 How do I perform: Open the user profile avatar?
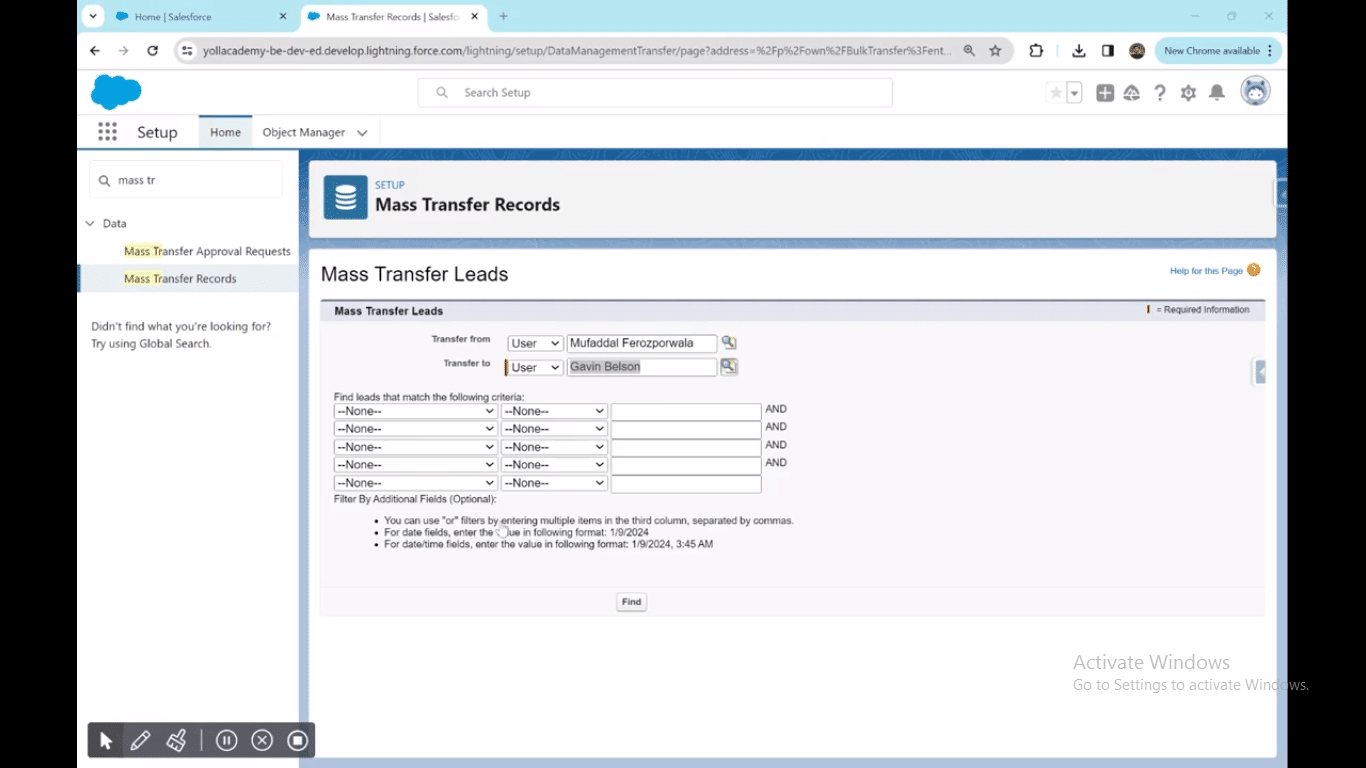point(1255,91)
